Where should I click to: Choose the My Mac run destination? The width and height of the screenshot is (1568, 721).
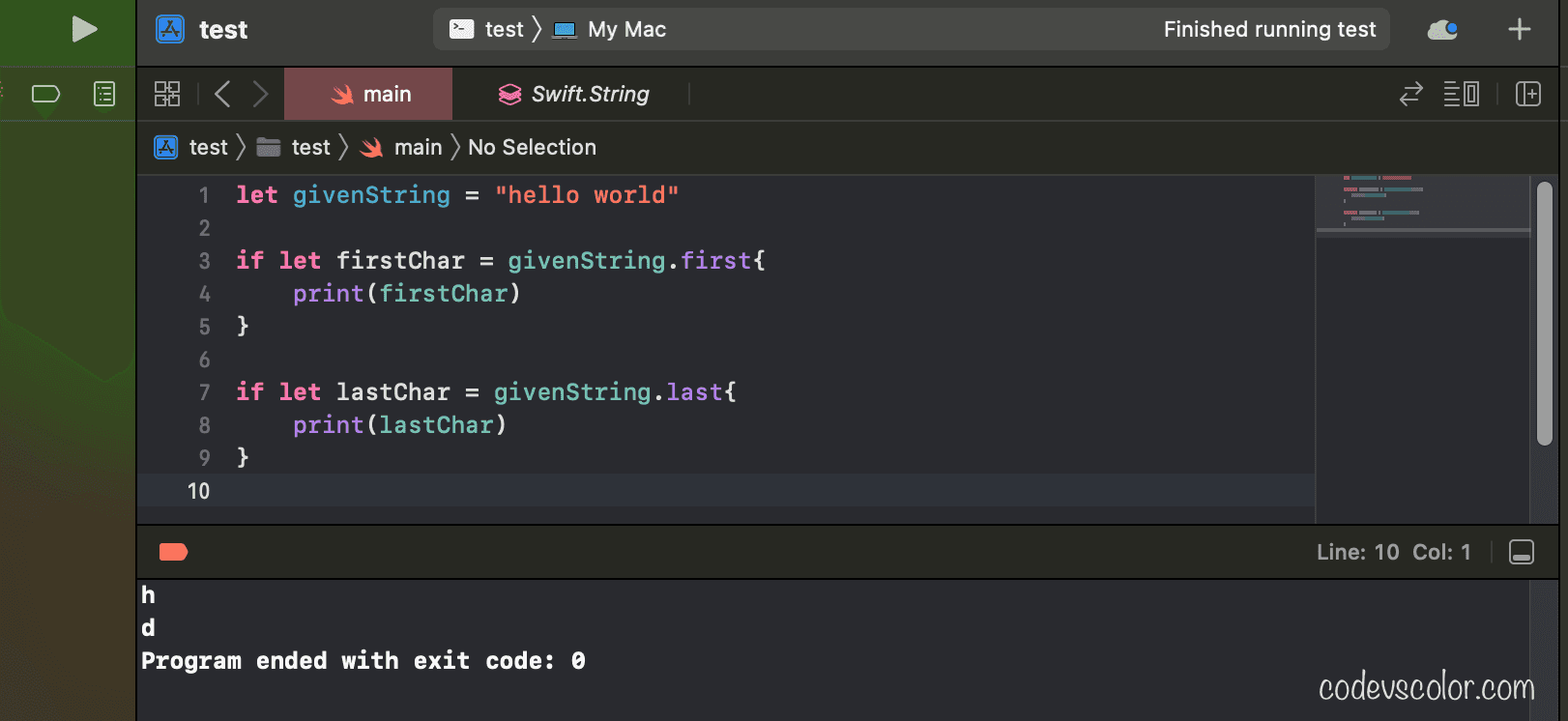coord(611,30)
